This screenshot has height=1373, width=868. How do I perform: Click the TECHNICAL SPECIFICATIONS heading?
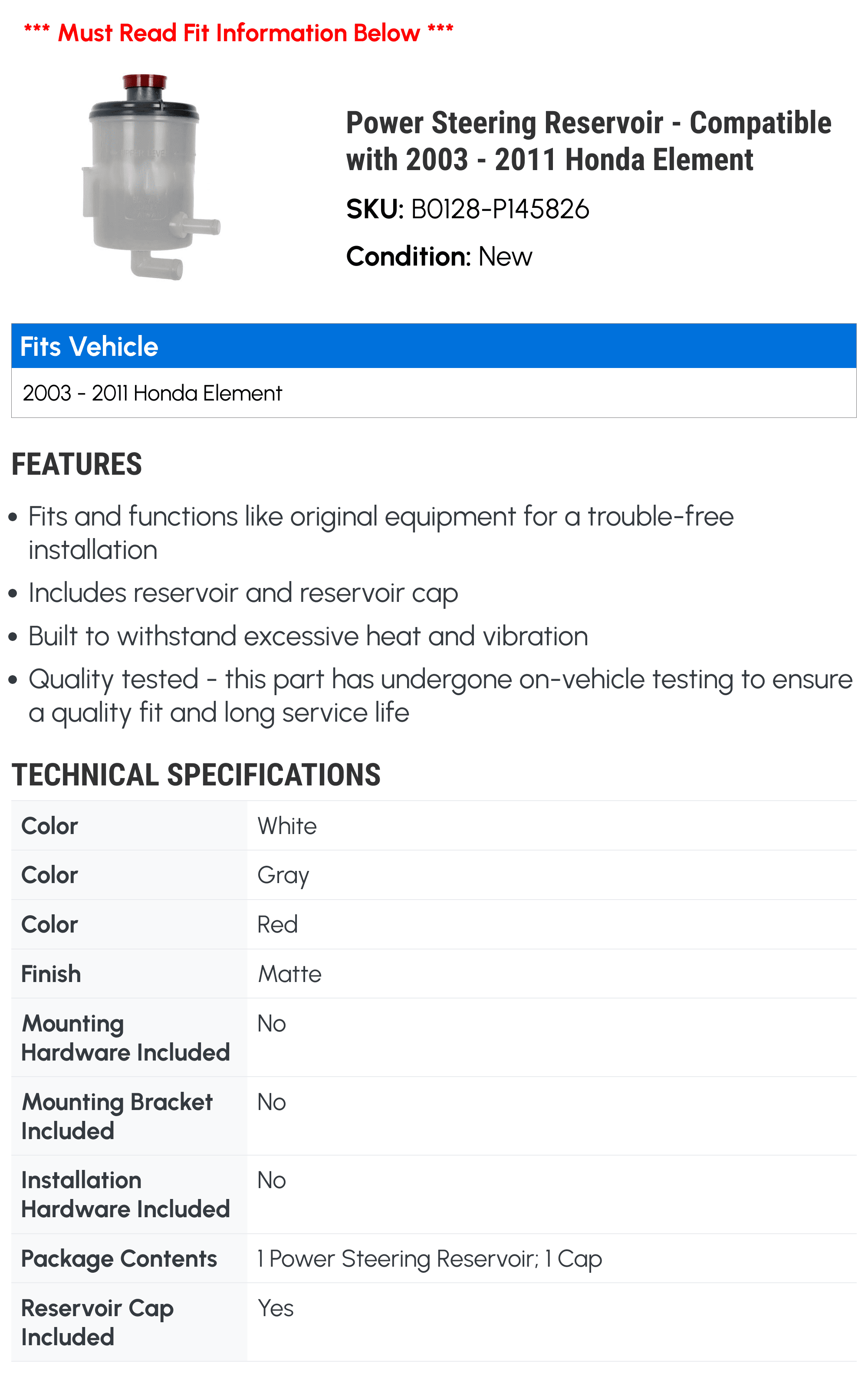pos(196,775)
